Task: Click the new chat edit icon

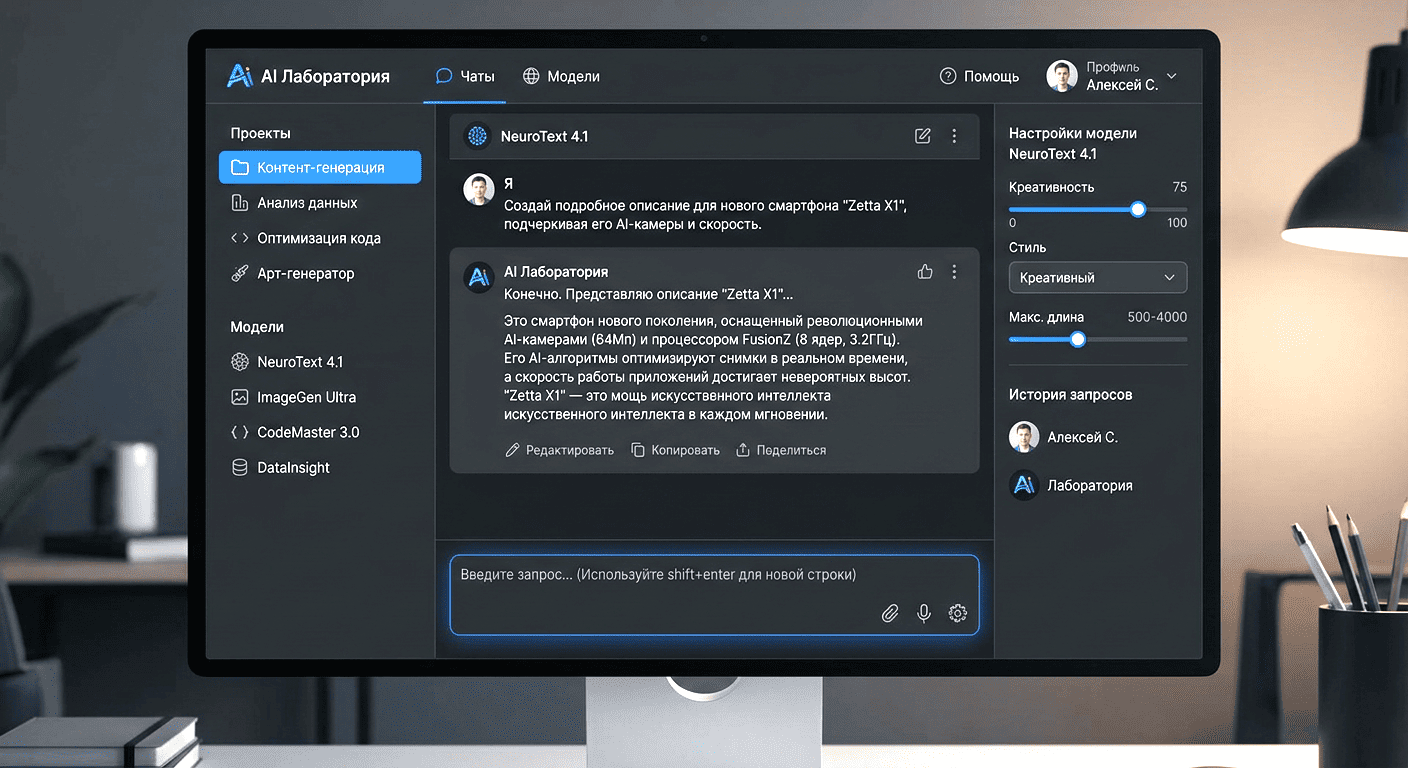Action: tap(922, 136)
